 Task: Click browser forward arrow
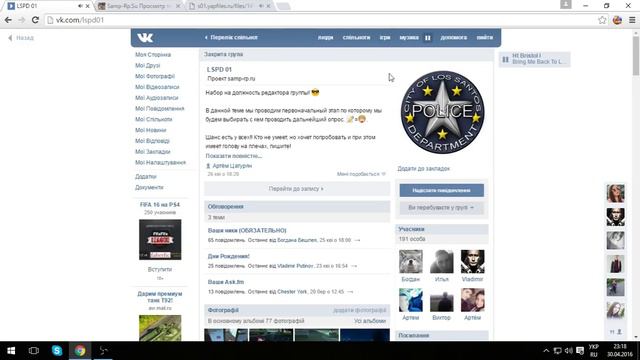coord(22,20)
